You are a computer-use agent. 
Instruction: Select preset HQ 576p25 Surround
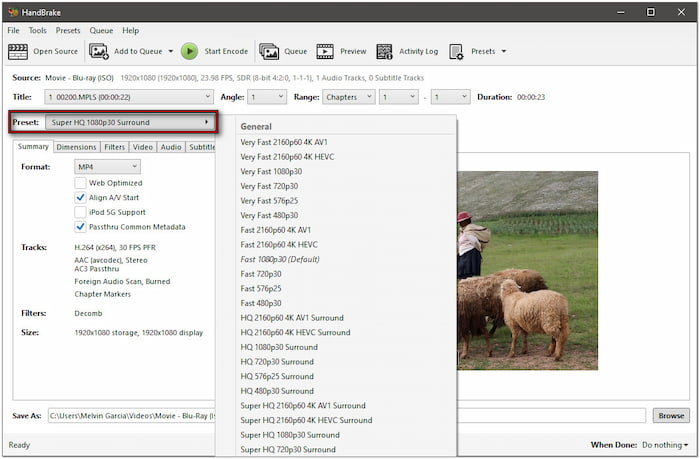(x=277, y=377)
